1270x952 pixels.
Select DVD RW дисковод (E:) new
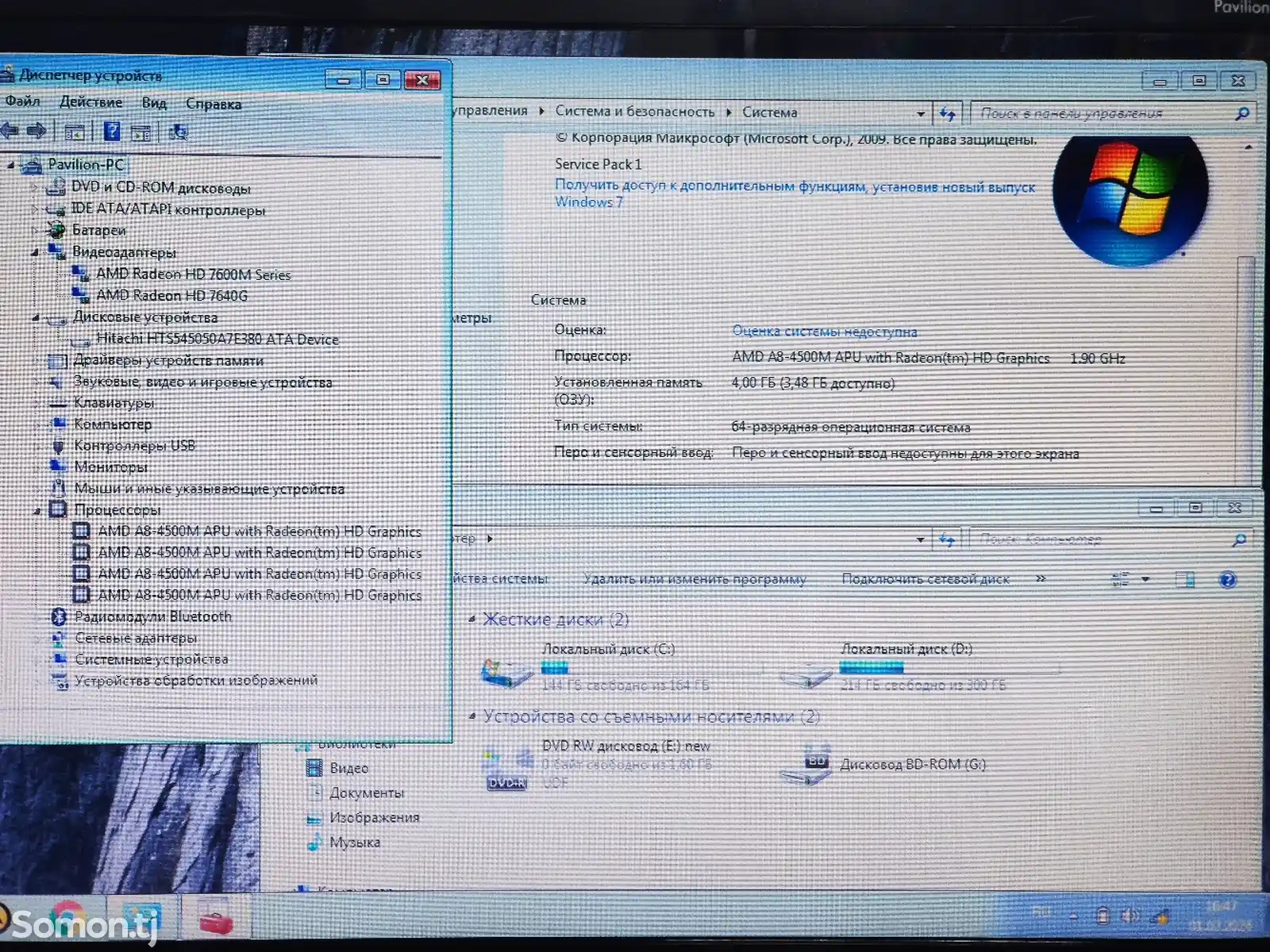point(597,765)
